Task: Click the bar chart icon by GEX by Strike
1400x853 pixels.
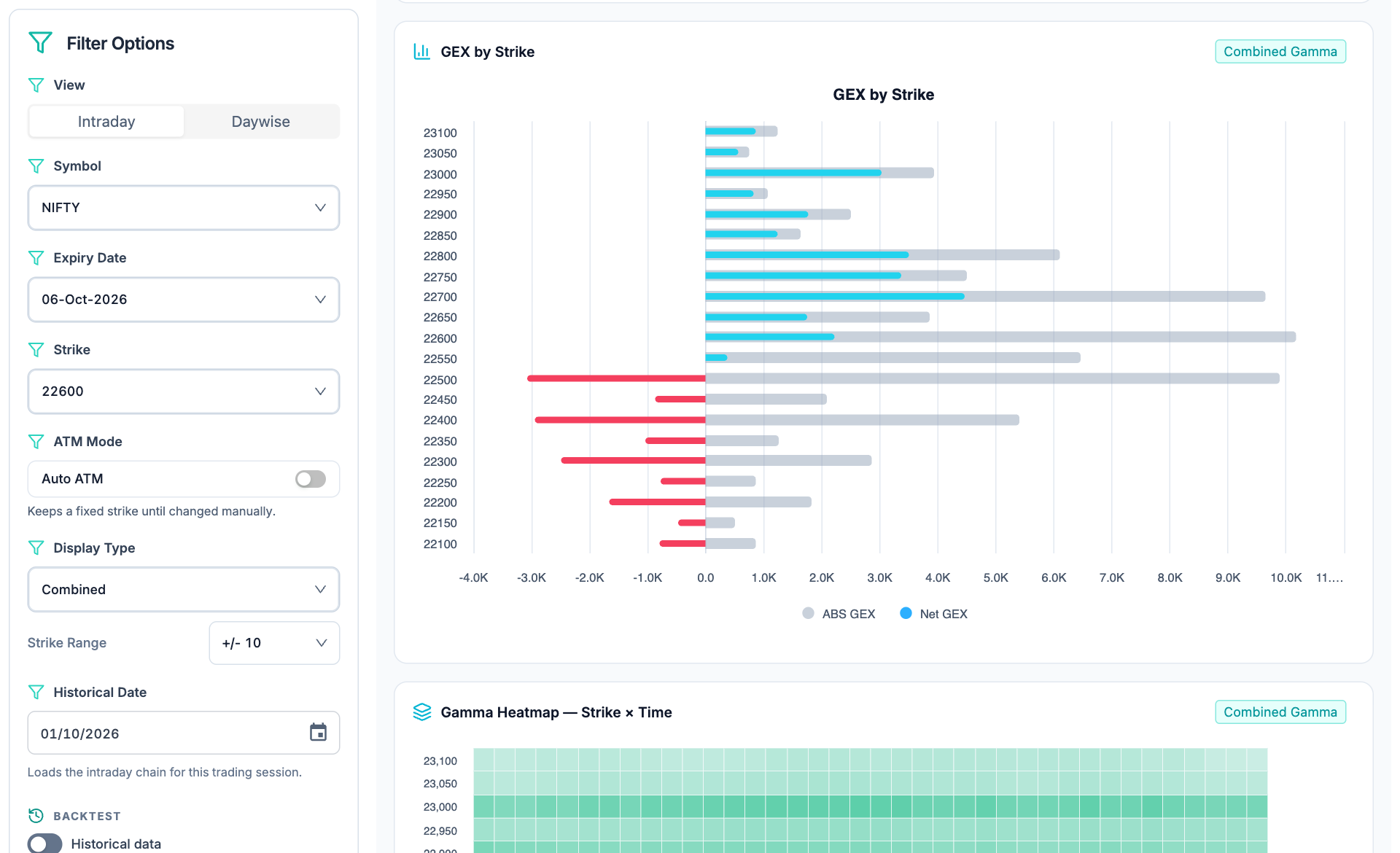Action: [421, 52]
